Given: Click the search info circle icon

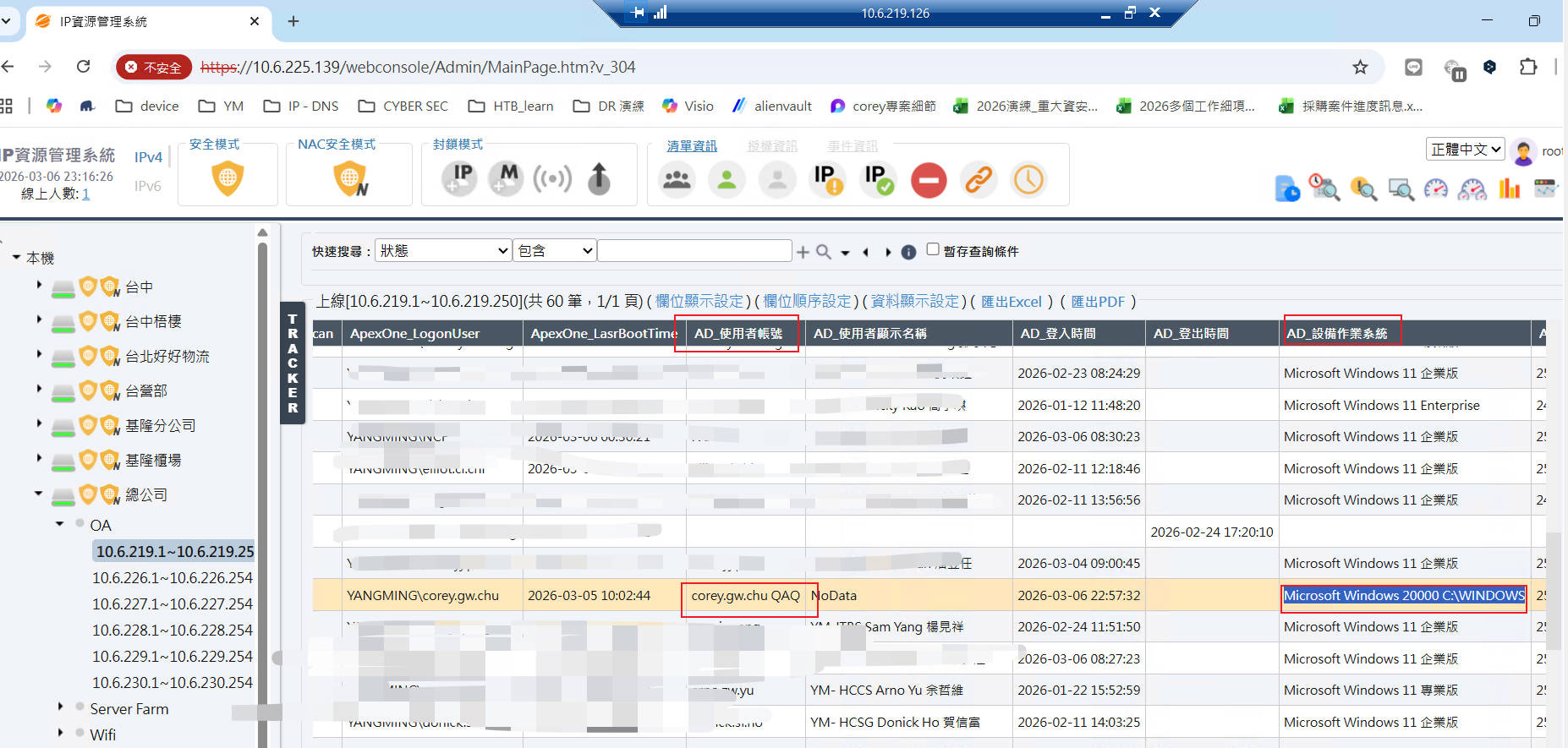Looking at the screenshot, I should click(908, 252).
